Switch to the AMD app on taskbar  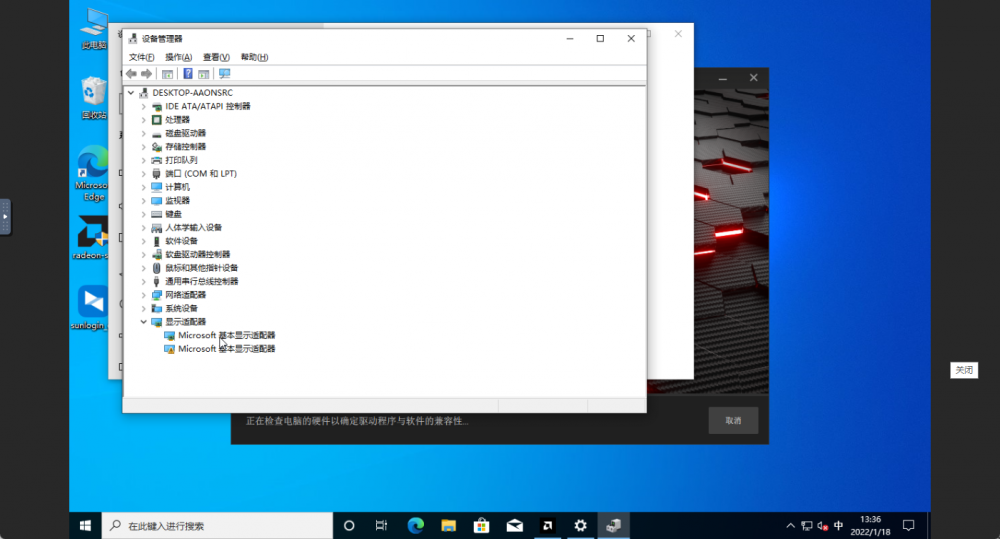pyautogui.click(x=547, y=526)
